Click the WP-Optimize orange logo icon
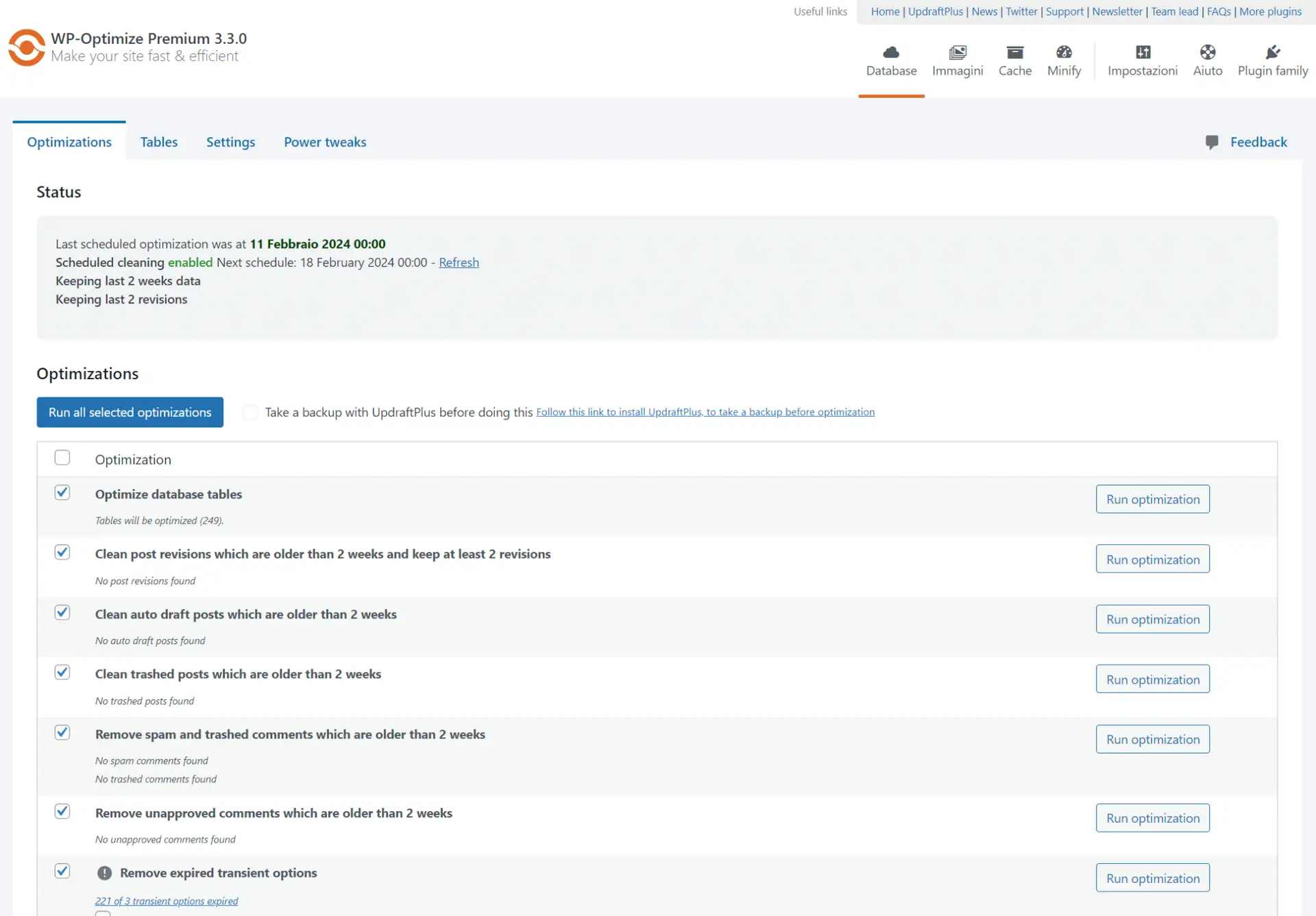Image resolution: width=1316 pixels, height=916 pixels. pos(27,47)
